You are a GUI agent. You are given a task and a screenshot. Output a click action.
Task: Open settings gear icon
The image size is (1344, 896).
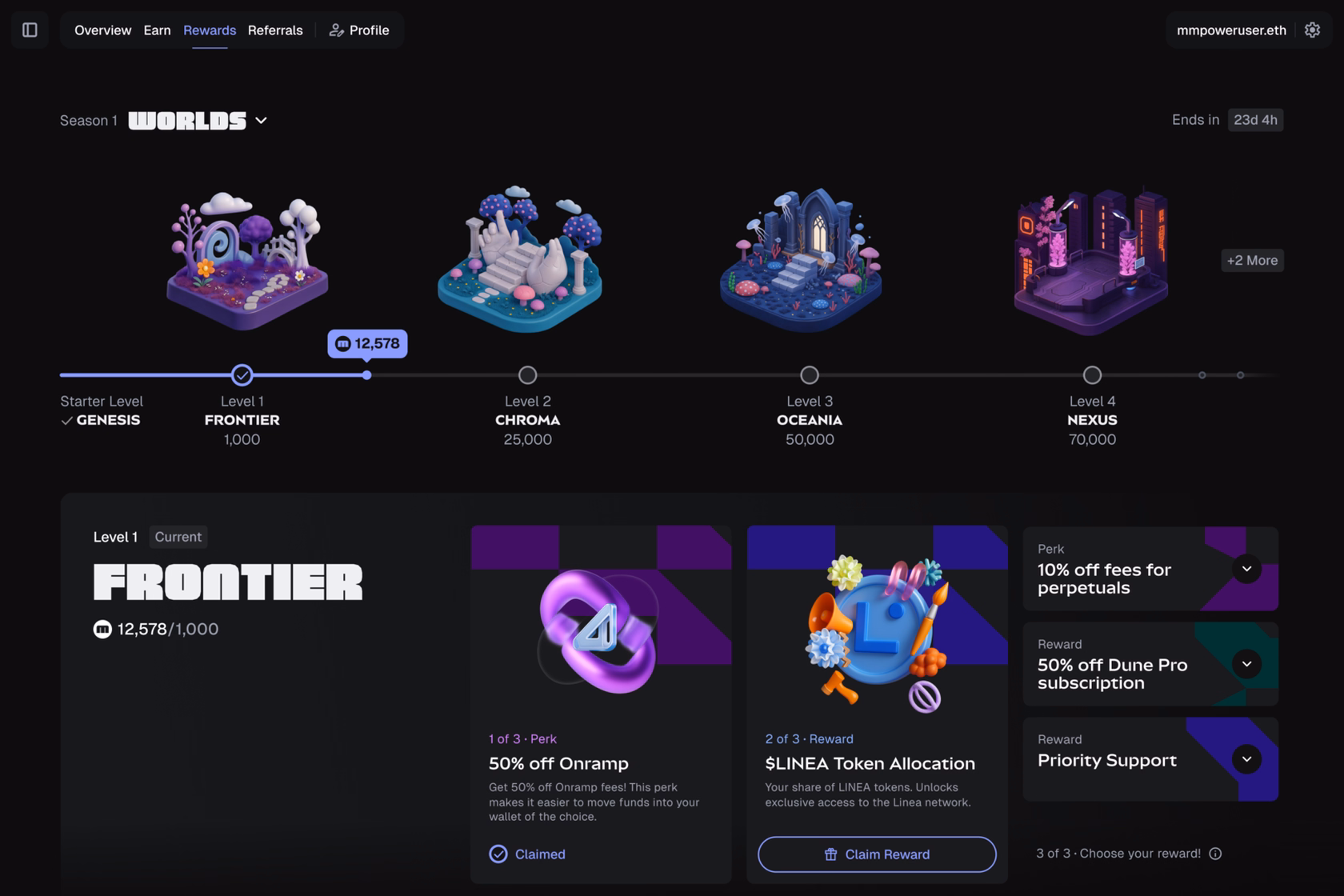pyautogui.click(x=1312, y=30)
